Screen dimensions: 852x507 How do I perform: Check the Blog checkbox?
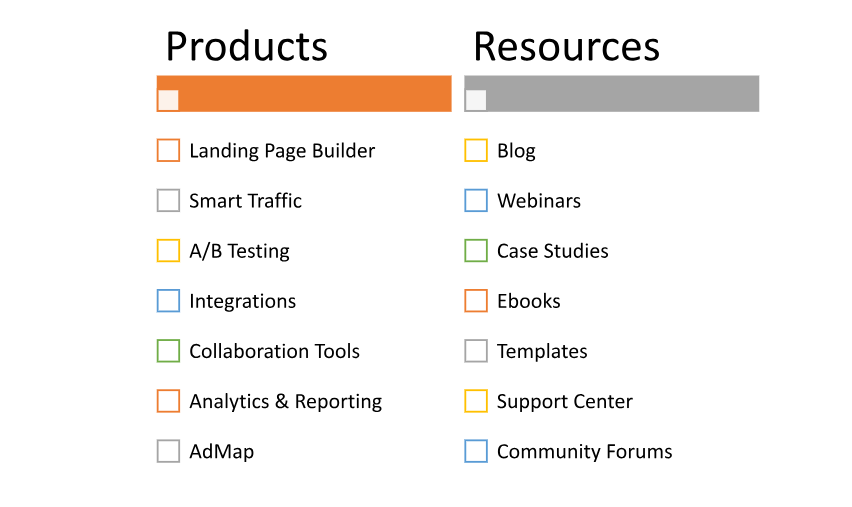(x=476, y=151)
